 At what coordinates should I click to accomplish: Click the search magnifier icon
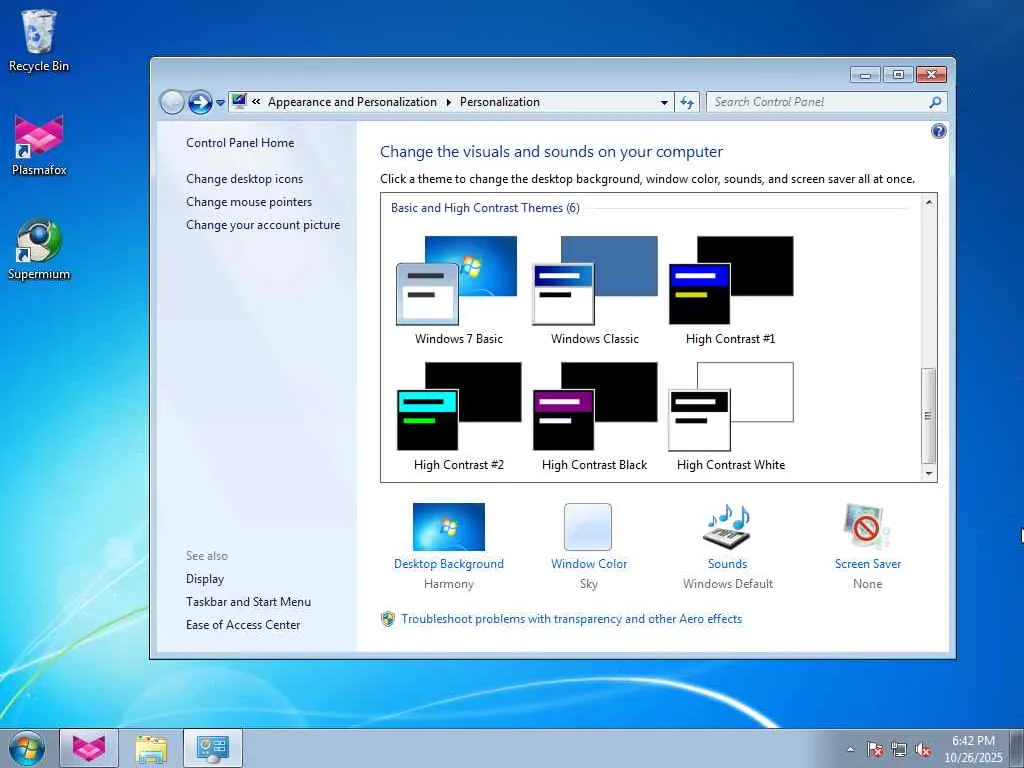coord(935,102)
